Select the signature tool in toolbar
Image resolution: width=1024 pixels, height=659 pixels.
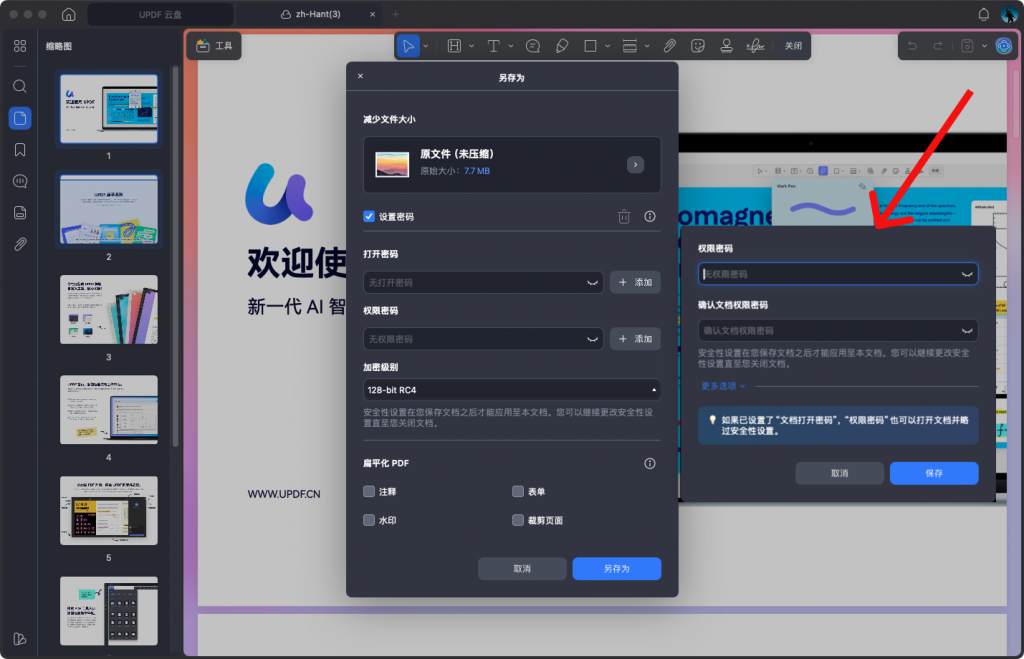point(755,46)
